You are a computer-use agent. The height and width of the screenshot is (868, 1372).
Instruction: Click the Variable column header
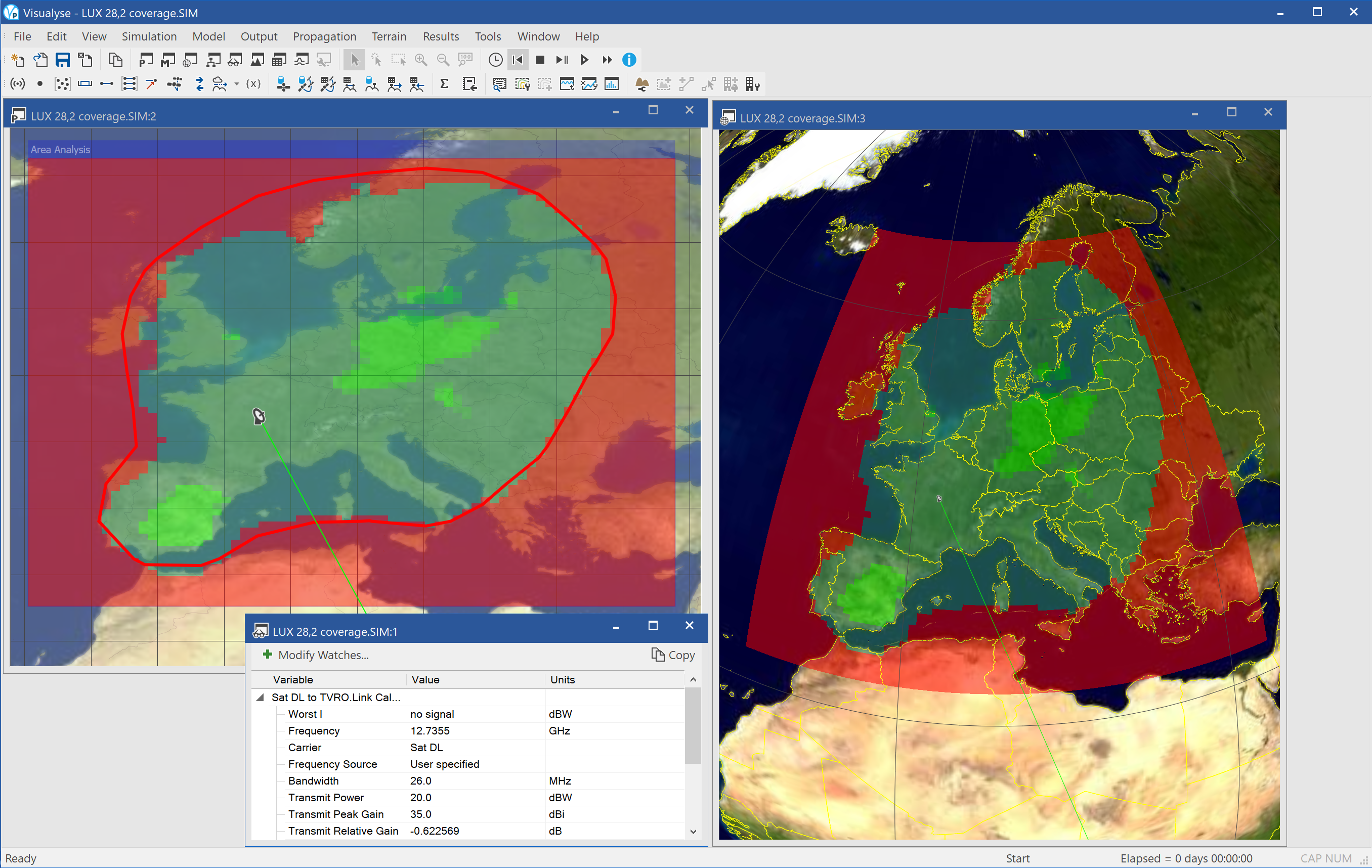pos(330,679)
